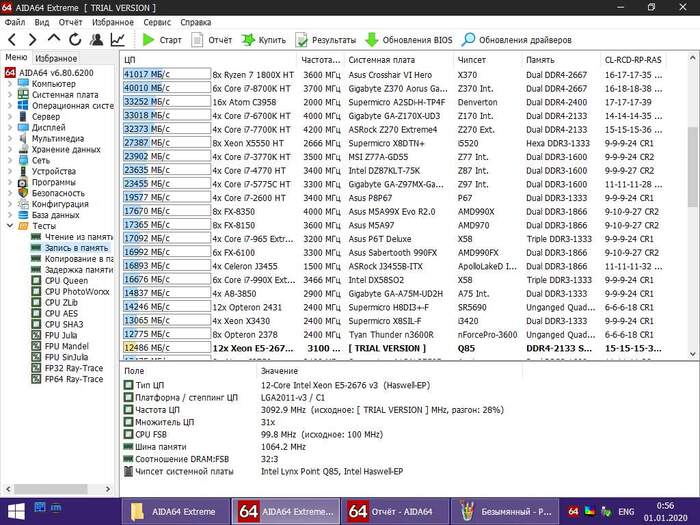Image resolution: width=700 pixels, height=525 pixels.
Task: Click Обновления BIOS in toolbar
Action: click(x=400, y=40)
